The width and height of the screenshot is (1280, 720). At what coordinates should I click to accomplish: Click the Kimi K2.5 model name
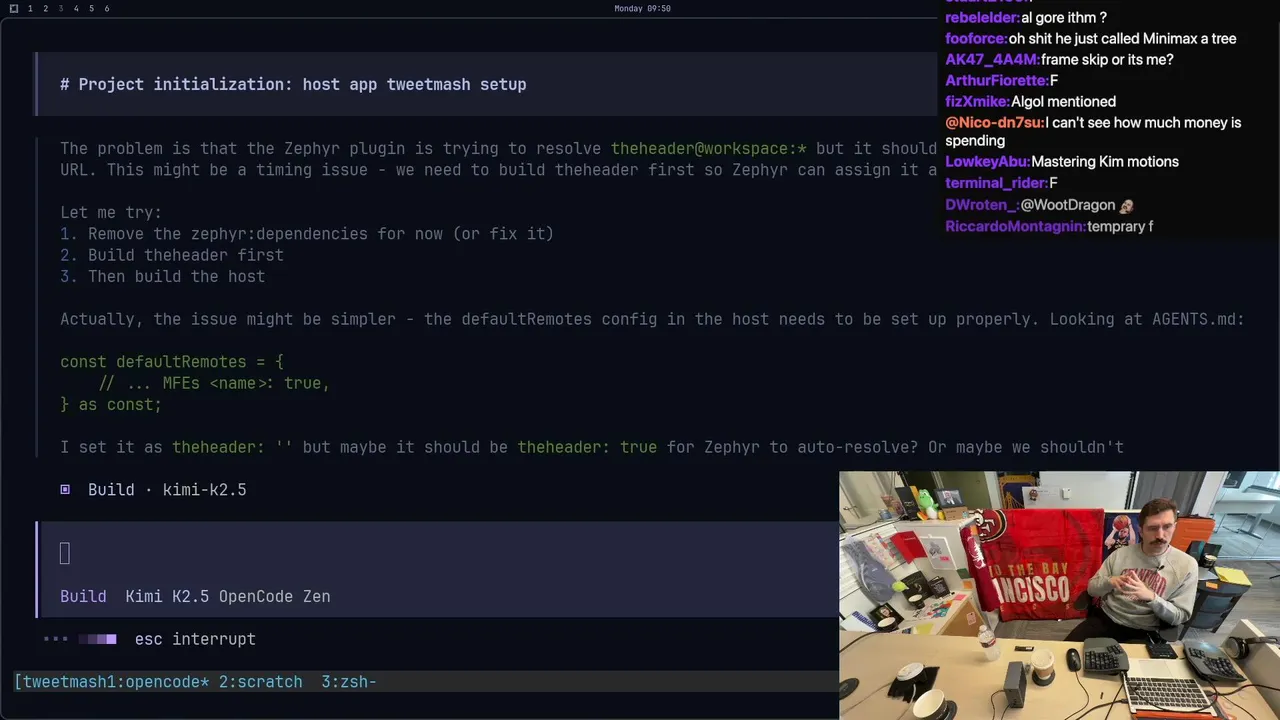(x=167, y=596)
